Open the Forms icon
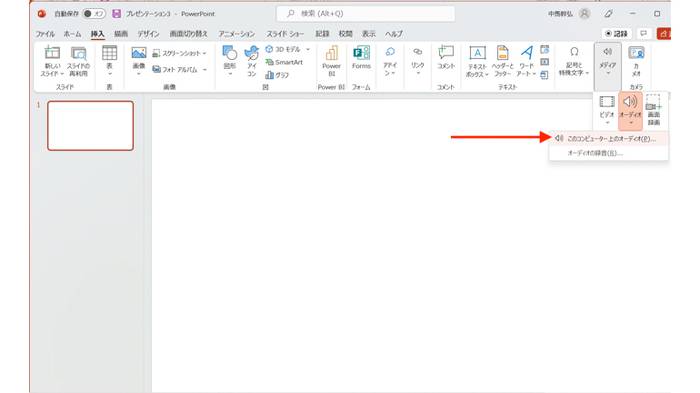 coord(361,58)
